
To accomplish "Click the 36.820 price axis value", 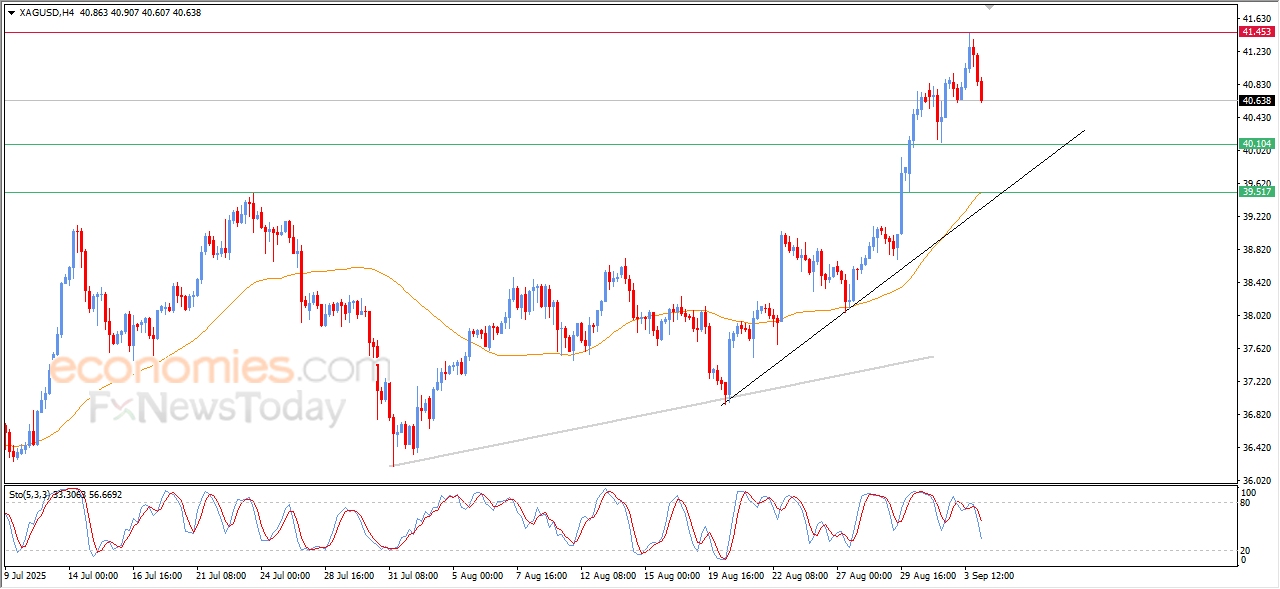I will coord(1256,415).
